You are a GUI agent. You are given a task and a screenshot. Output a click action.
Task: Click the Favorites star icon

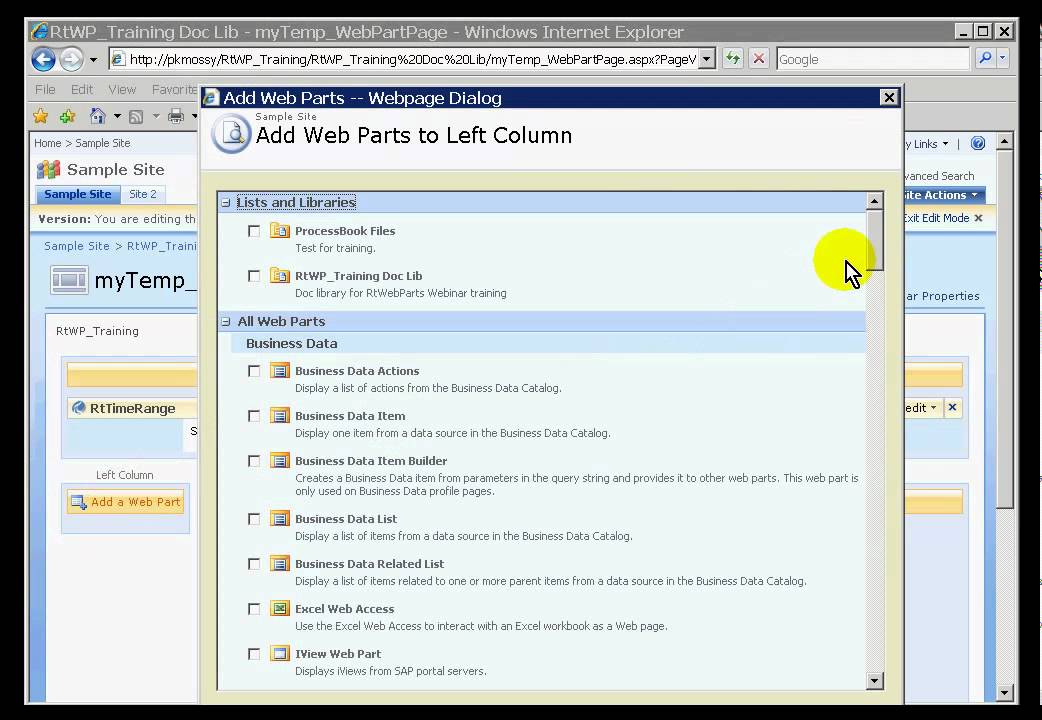(41, 116)
